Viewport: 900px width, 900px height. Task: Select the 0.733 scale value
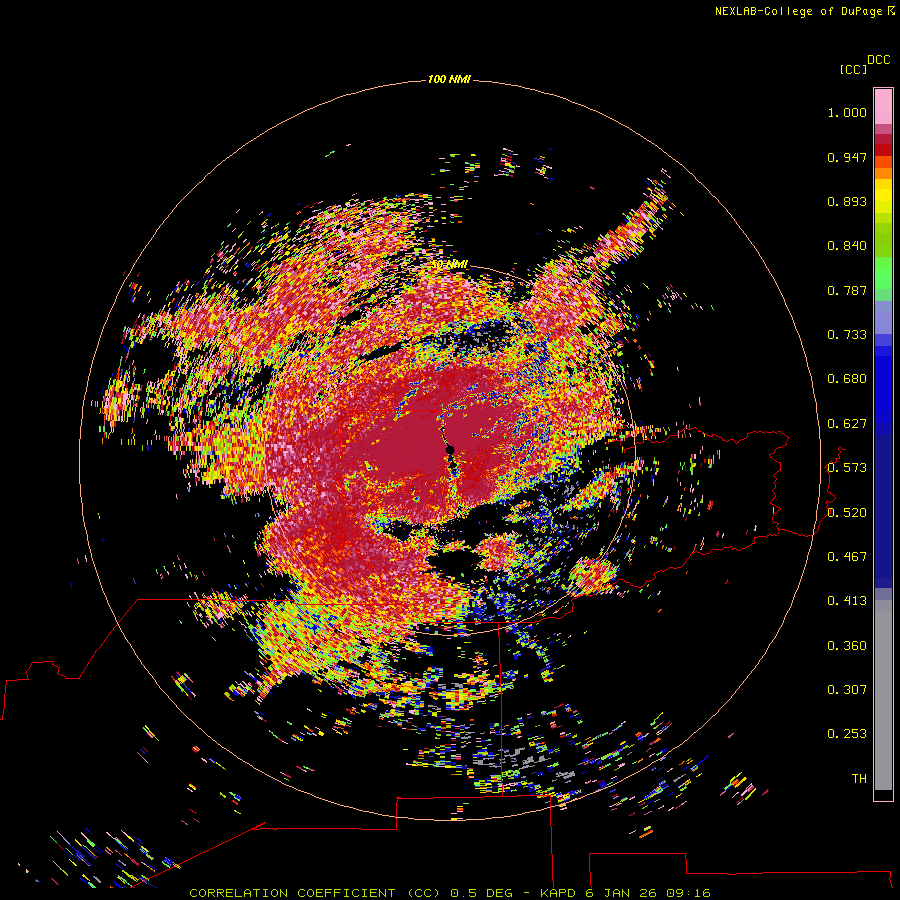(x=847, y=335)
